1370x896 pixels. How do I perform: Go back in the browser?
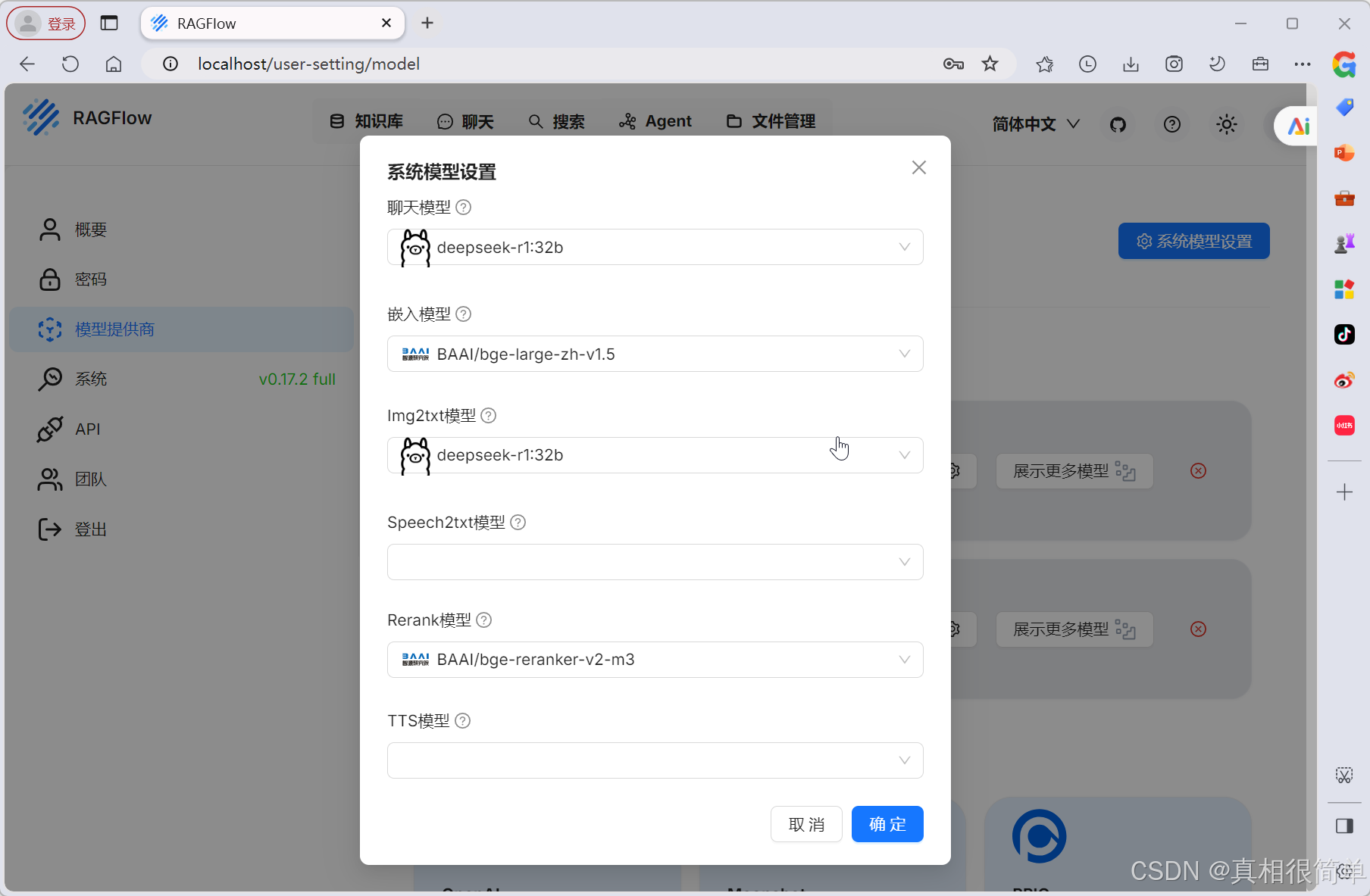(27, 64)
